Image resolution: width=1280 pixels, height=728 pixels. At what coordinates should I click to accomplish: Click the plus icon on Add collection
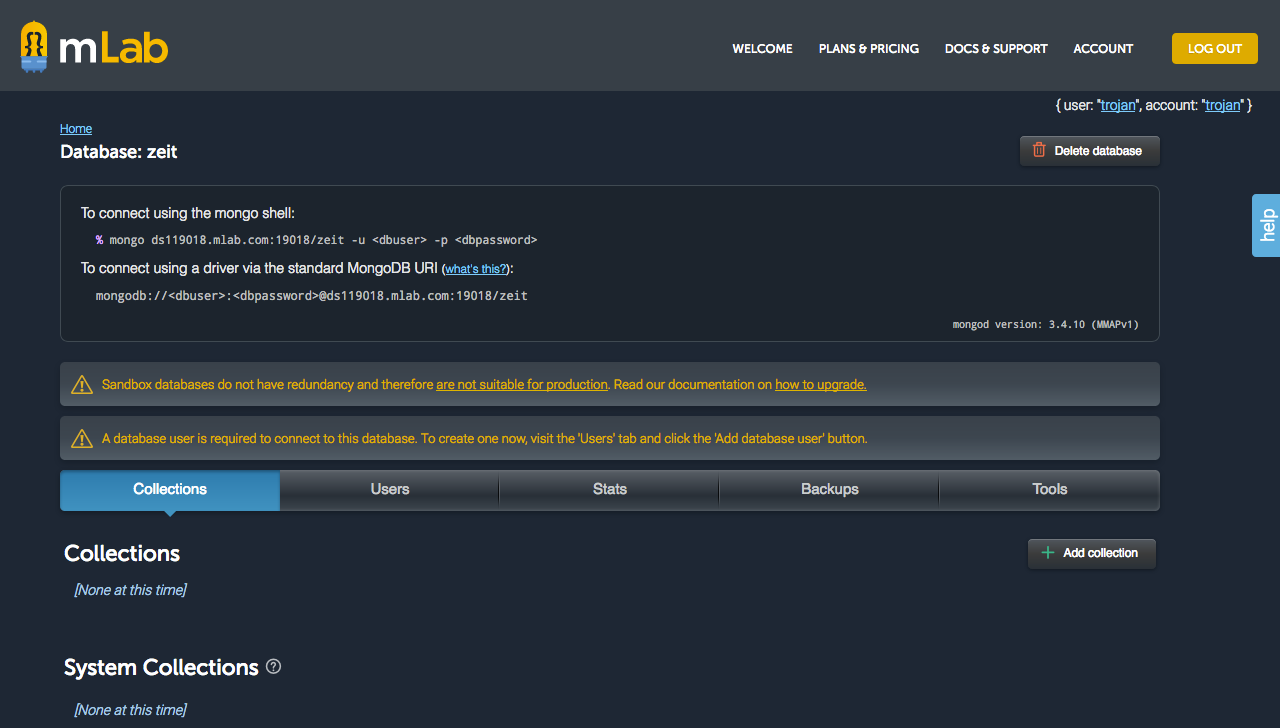point(1048,553)
